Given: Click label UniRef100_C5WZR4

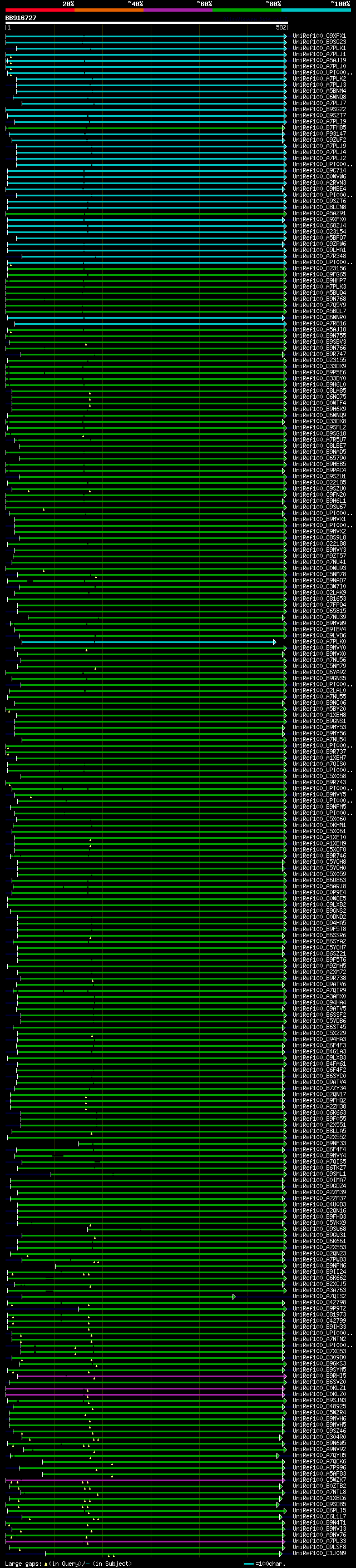Looking at the screenshot, I should click(x=319, y=1412).
